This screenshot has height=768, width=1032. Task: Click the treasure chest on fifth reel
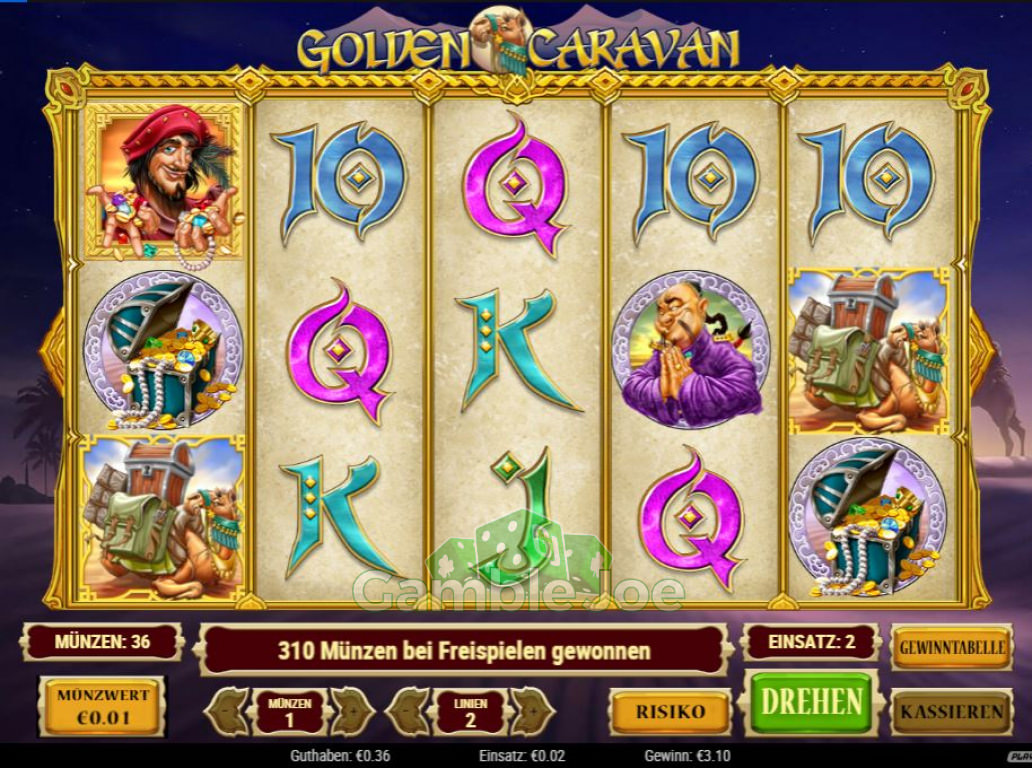[x=869, y=518]
